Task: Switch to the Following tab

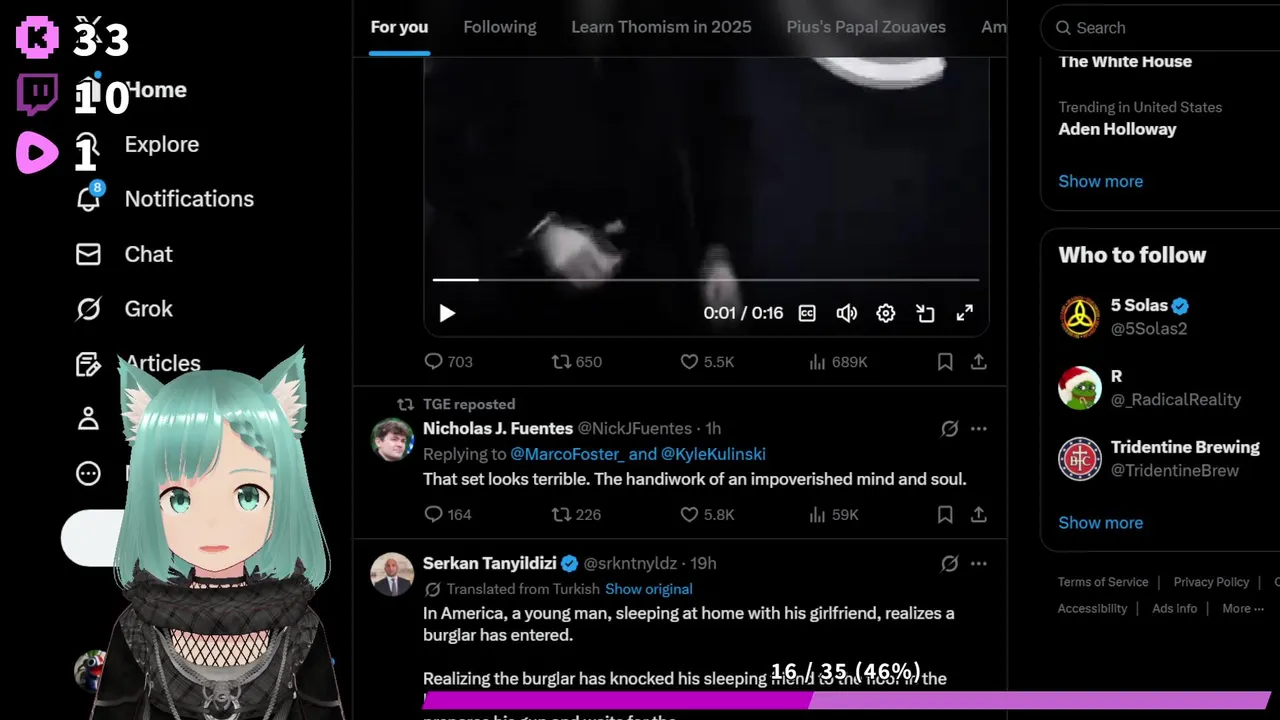Action: coord(500,27)
